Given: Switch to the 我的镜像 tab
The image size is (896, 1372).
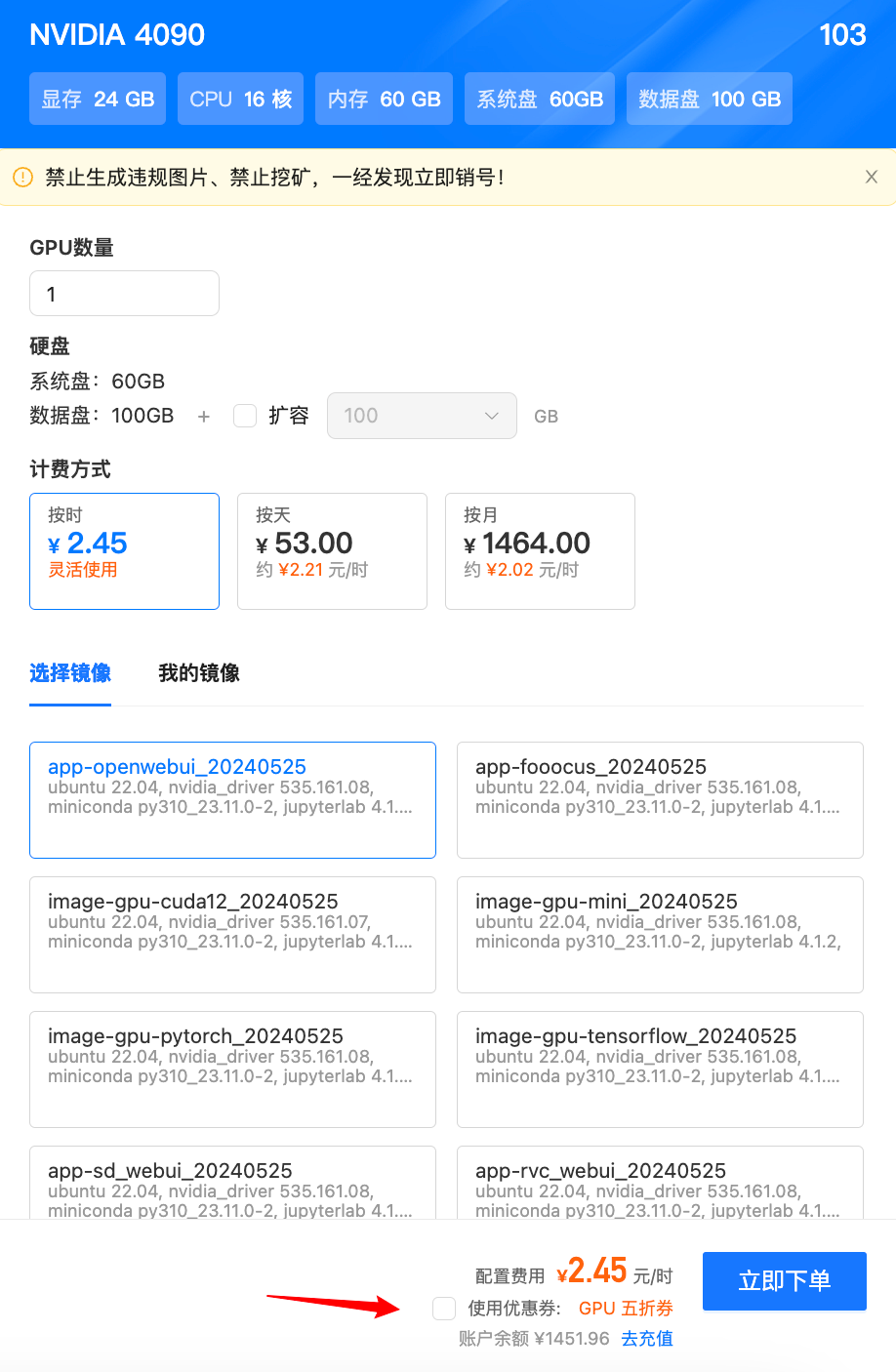Looking at the screenshot, I should [199, 672].
